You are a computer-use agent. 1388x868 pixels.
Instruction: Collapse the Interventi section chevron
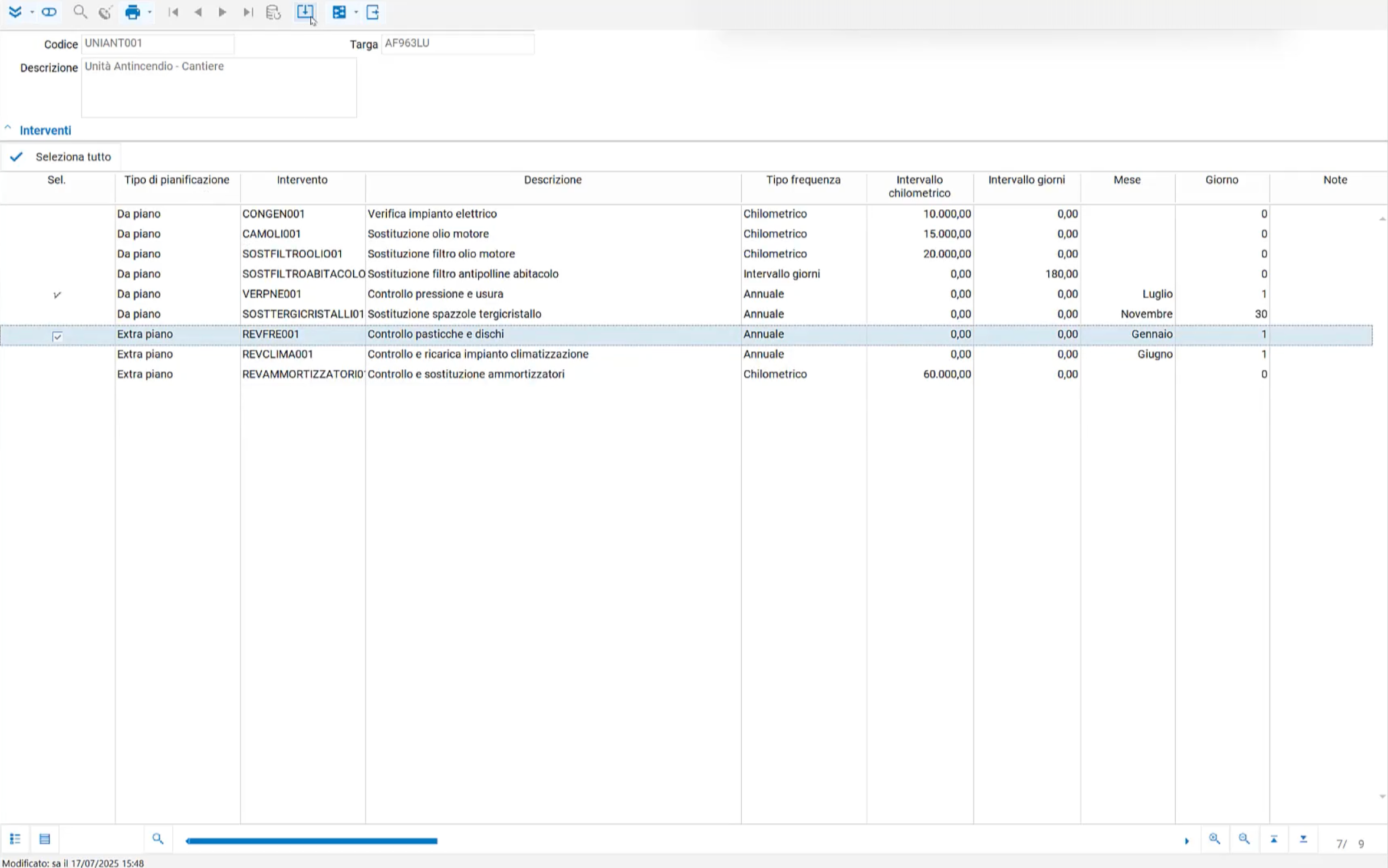tap(8, 128)
